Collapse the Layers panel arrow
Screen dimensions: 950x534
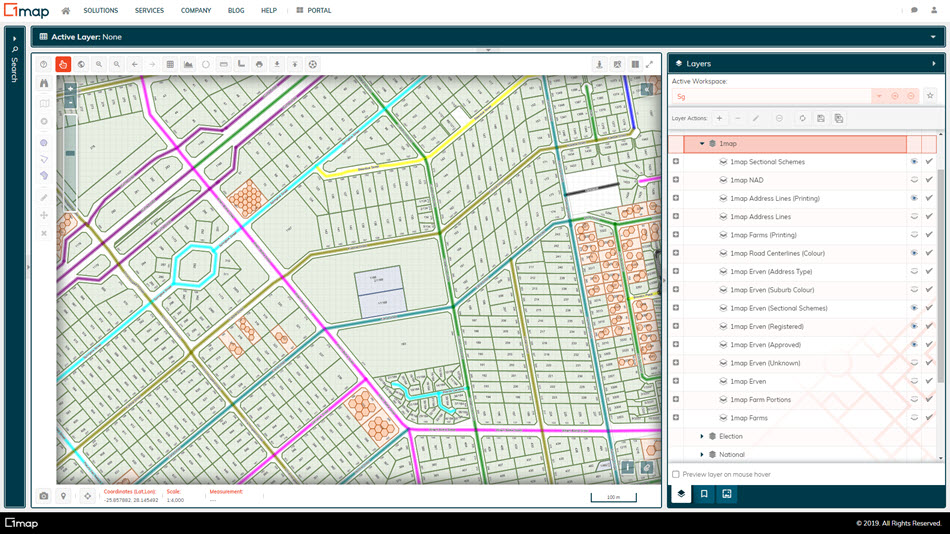tap(934, 64)
